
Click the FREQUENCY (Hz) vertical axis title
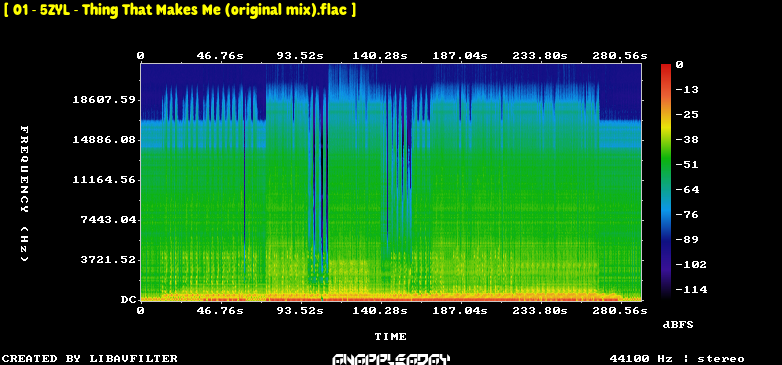click(x=24, y=193)
